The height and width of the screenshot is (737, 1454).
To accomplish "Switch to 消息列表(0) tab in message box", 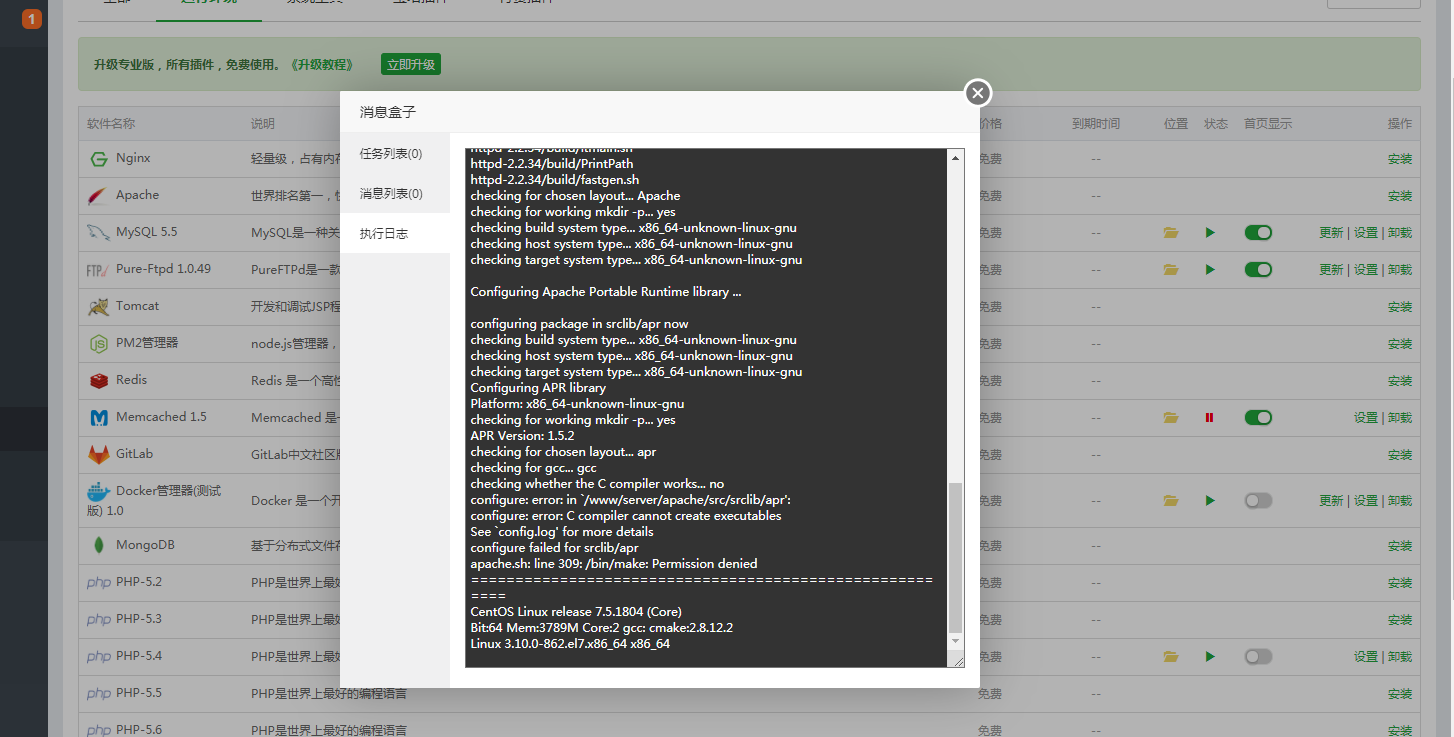I will pyautogui.click(x=395, y=194).
